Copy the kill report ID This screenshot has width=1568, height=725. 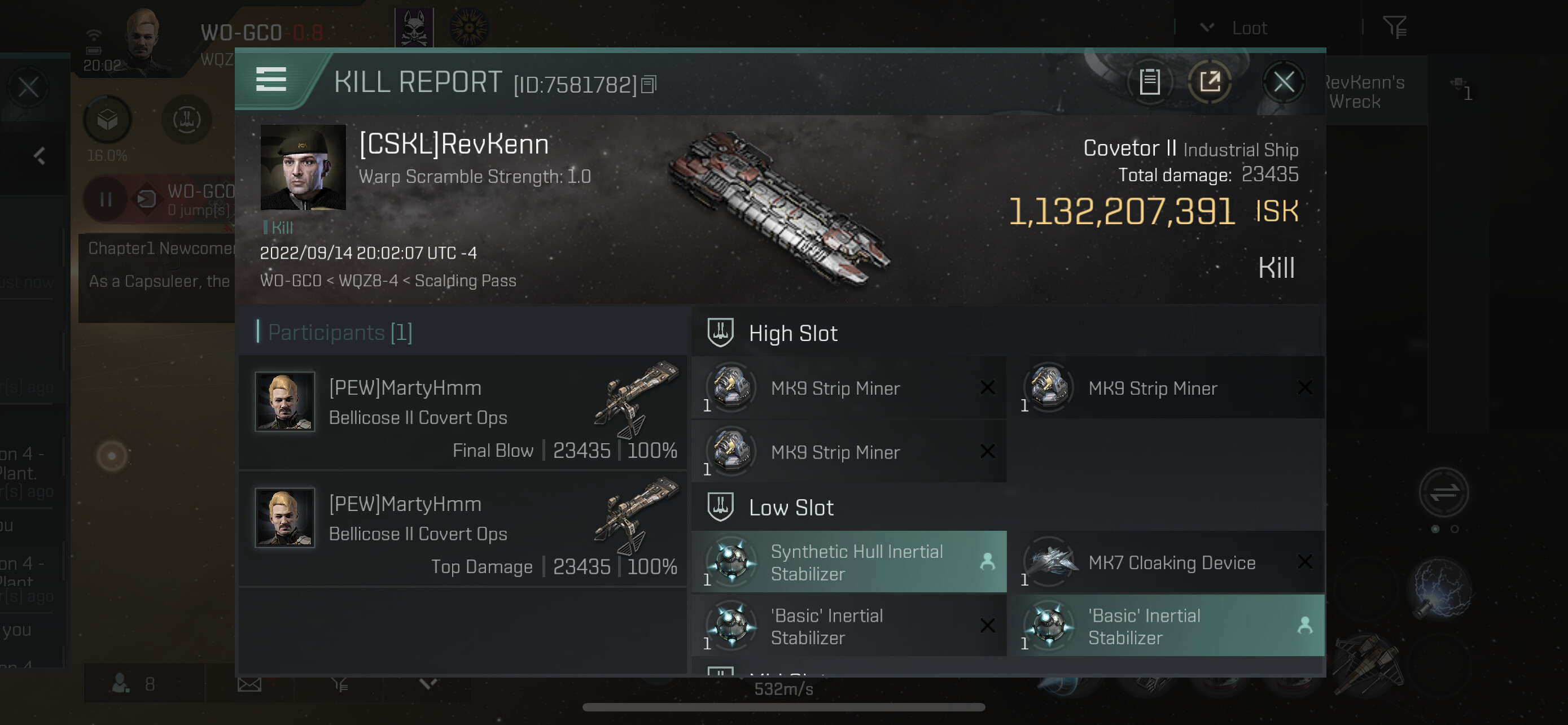[649, 85]
